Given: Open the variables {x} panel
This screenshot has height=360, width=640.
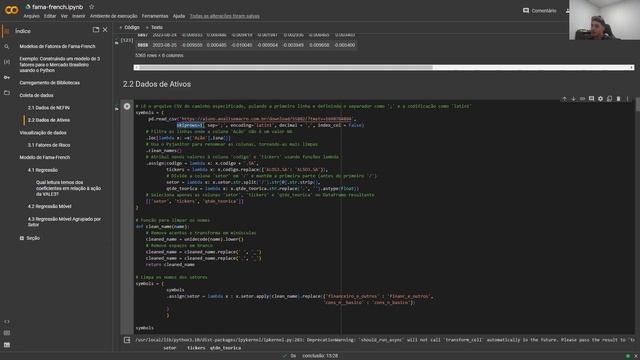Looking at the screenshot, I should click(x=7, y=62).
